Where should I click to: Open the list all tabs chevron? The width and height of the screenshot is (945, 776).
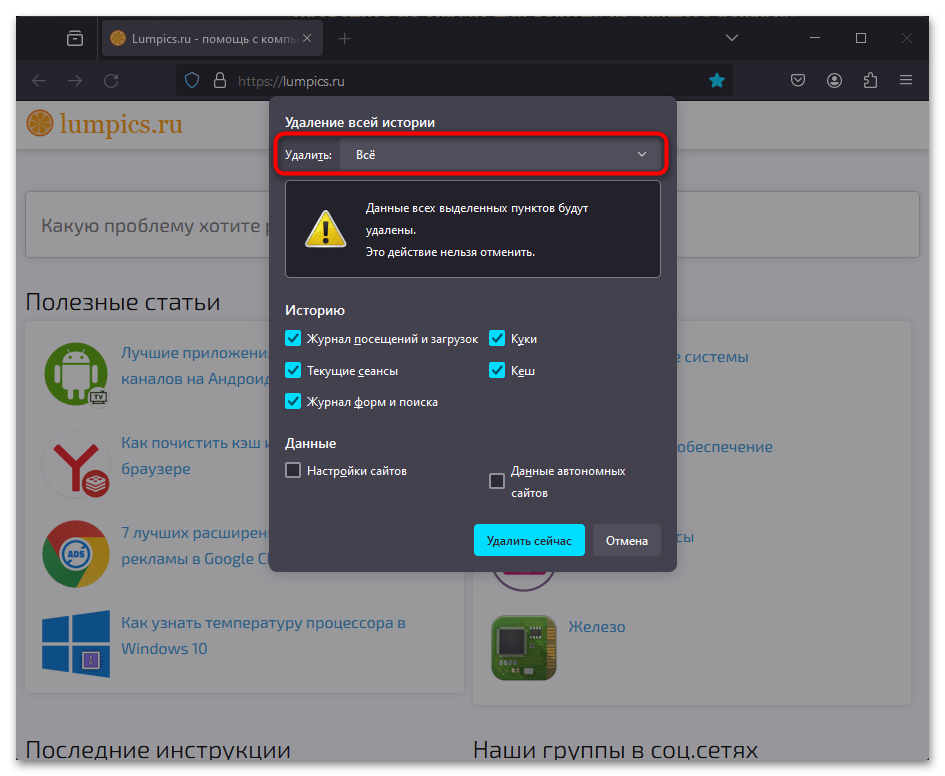pos(732,38)
